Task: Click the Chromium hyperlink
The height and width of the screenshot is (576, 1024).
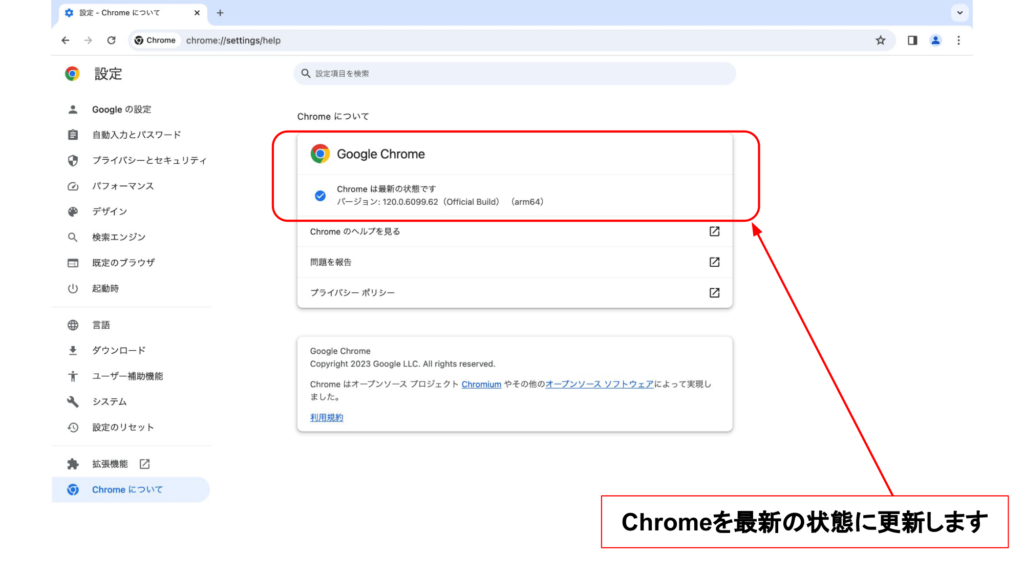Action: pos(481,384)
